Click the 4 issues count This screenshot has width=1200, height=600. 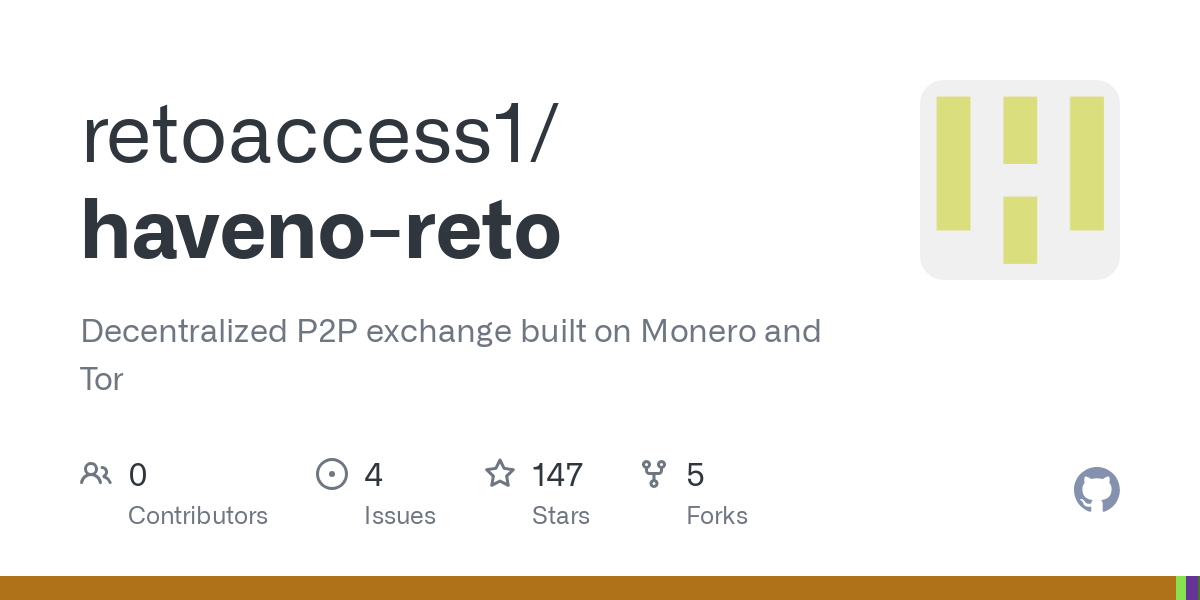pyautogui.click(x=373, y=475)
